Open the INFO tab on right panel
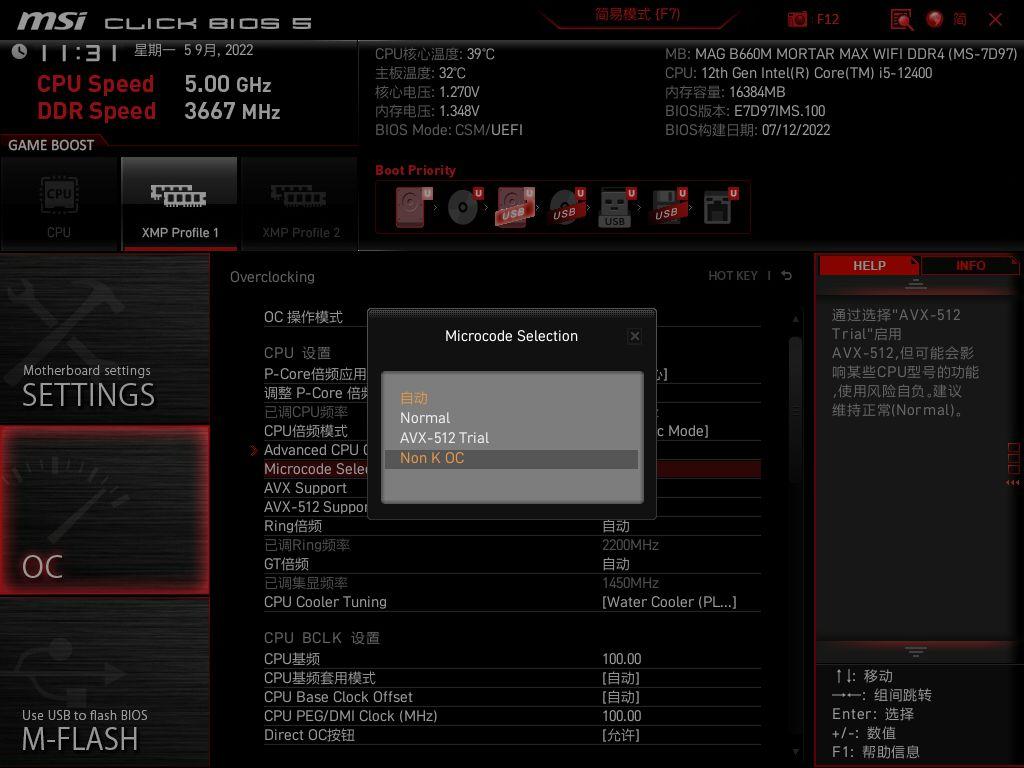The height and width of the screenshot is (768, 1024). click(x=968, y=265)
